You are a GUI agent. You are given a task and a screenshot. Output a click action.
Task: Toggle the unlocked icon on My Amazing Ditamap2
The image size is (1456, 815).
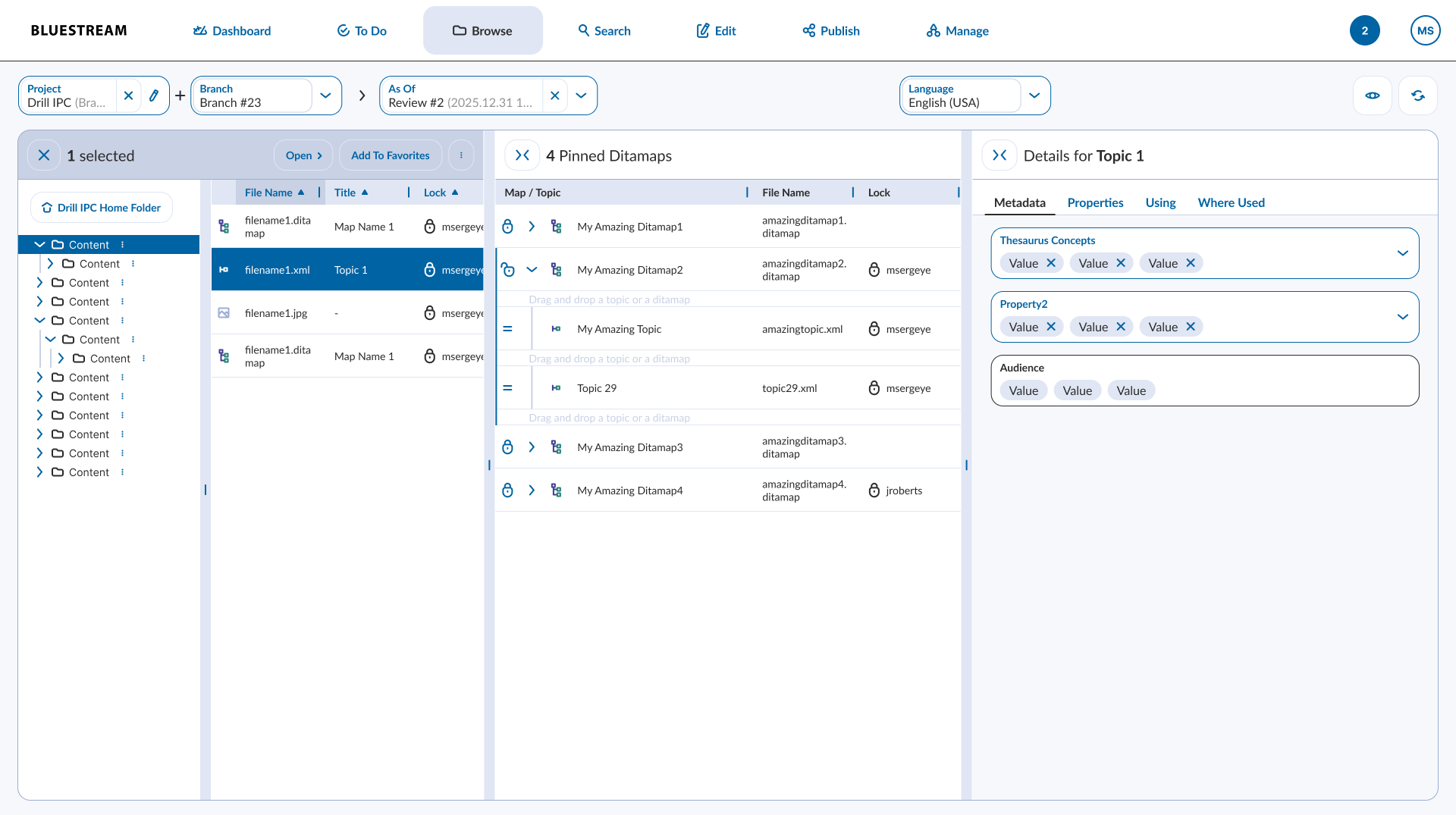click(508, 270)
